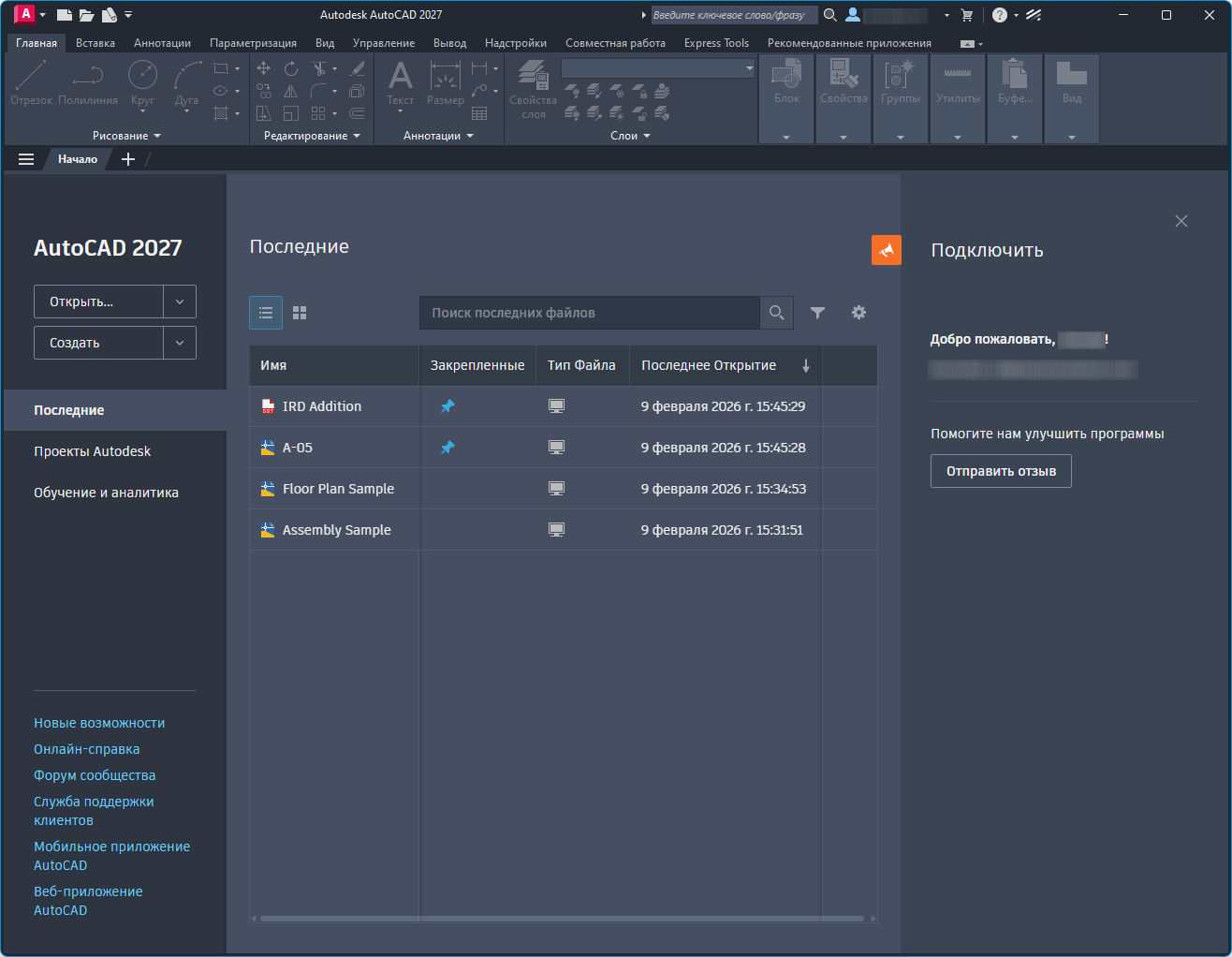The width and height of the screenshot is (1232, 957).
Task: Open the layer selection combo box
Action: coord(658,68)
